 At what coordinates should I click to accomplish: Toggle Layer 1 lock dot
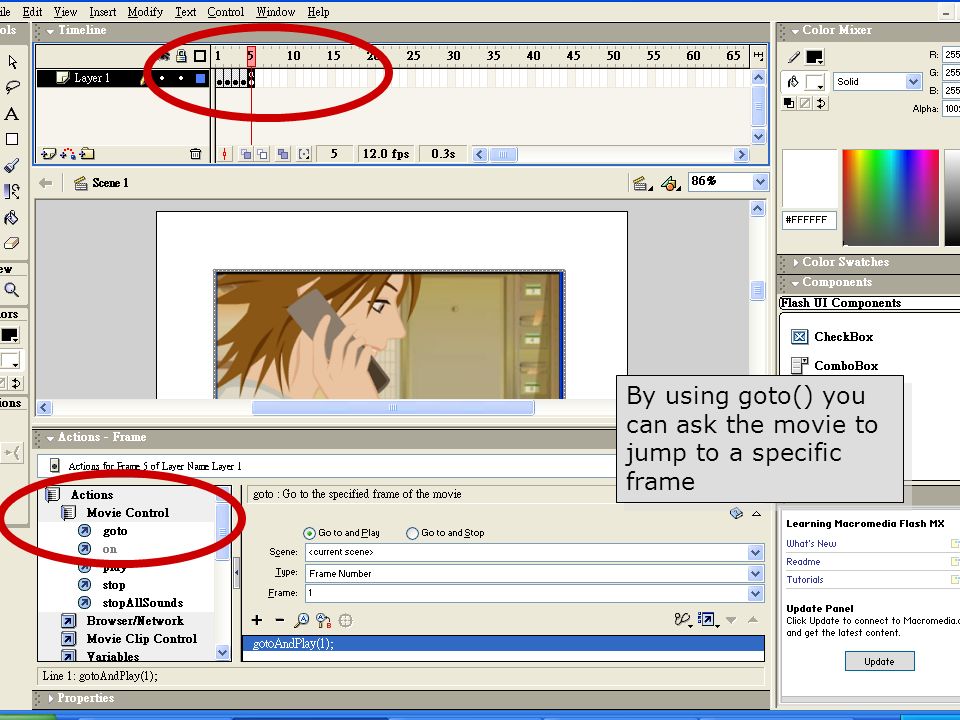click(181, 78)
